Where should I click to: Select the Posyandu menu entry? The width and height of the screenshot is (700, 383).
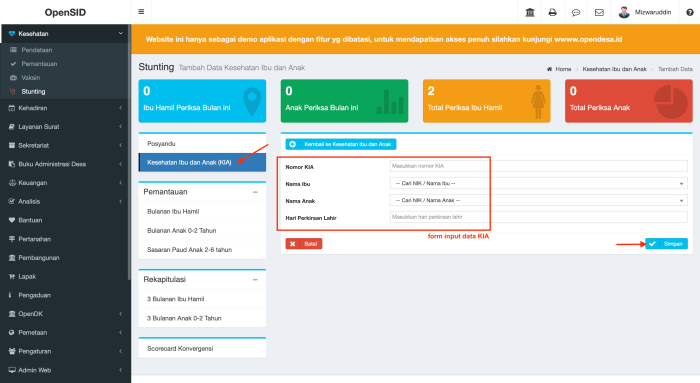click(202, 144)
